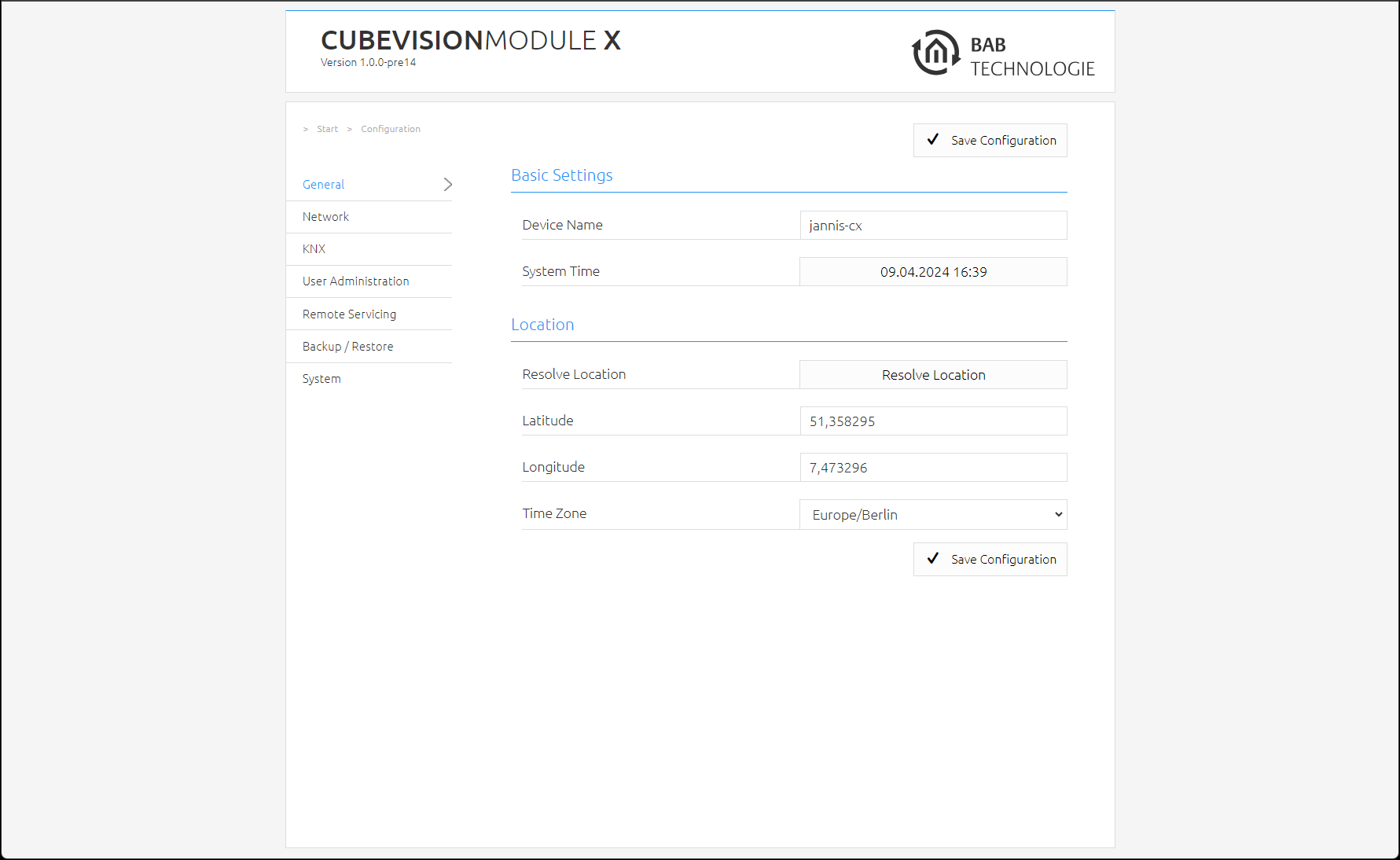The width and height of the screenshot is (1400, 860).
Task: Click the Version 1.0.0-pre14 text
Action: (x=368, y=63)
